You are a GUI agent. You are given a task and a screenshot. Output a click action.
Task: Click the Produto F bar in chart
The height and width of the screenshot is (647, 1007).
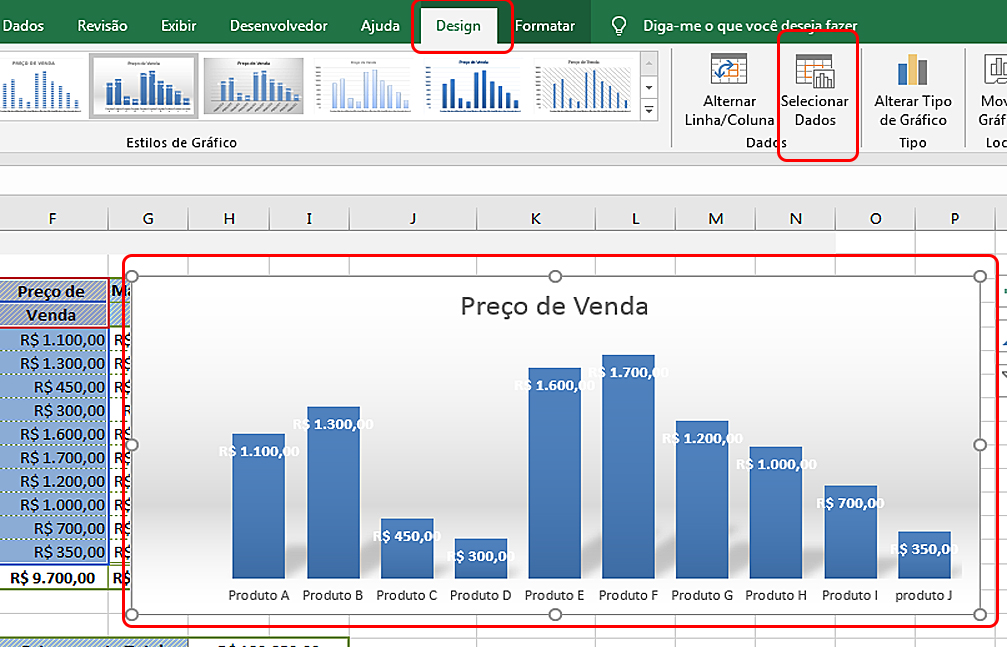[x=628, y=470]
